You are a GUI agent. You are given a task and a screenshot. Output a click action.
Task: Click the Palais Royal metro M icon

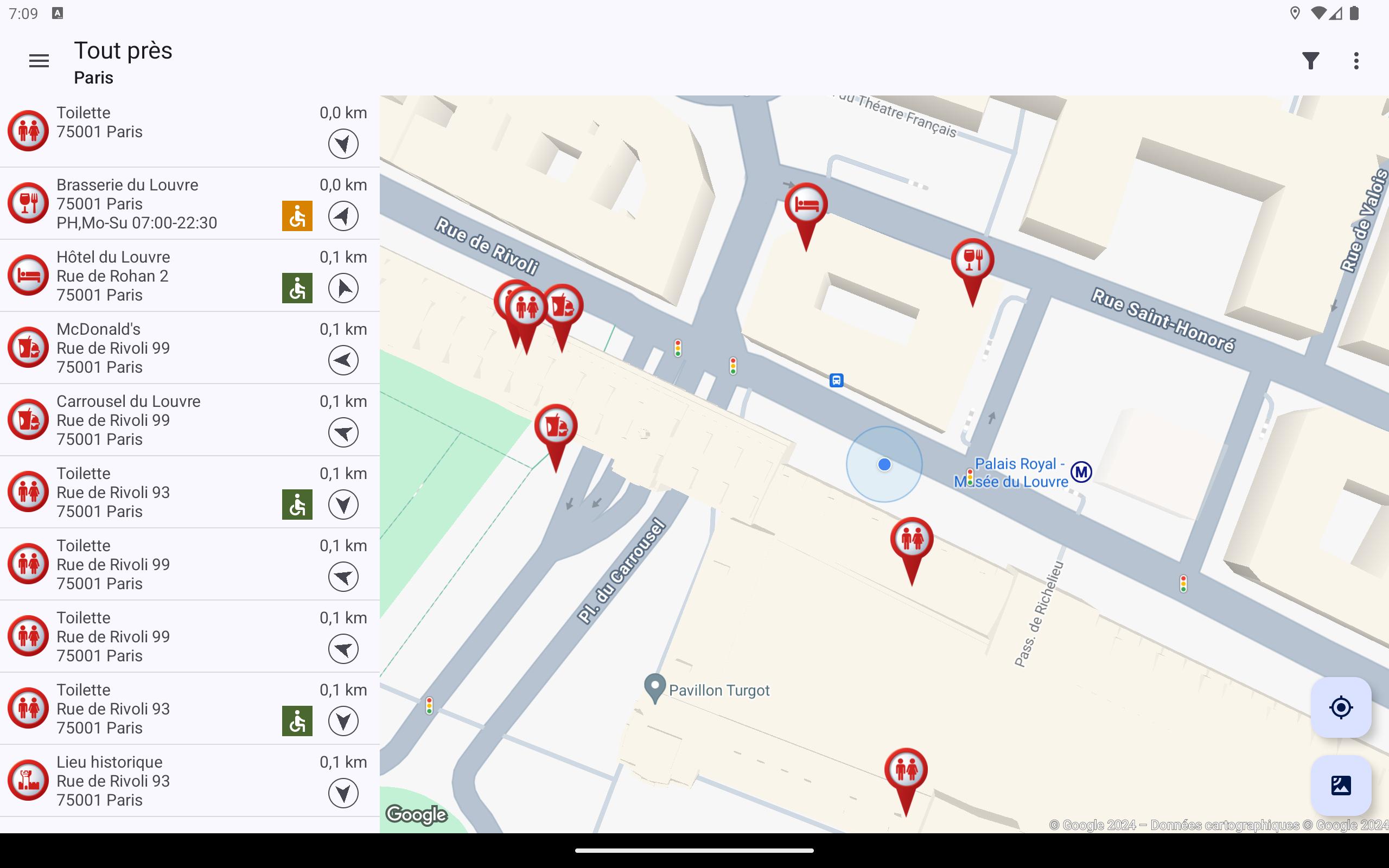(1081, 473)
